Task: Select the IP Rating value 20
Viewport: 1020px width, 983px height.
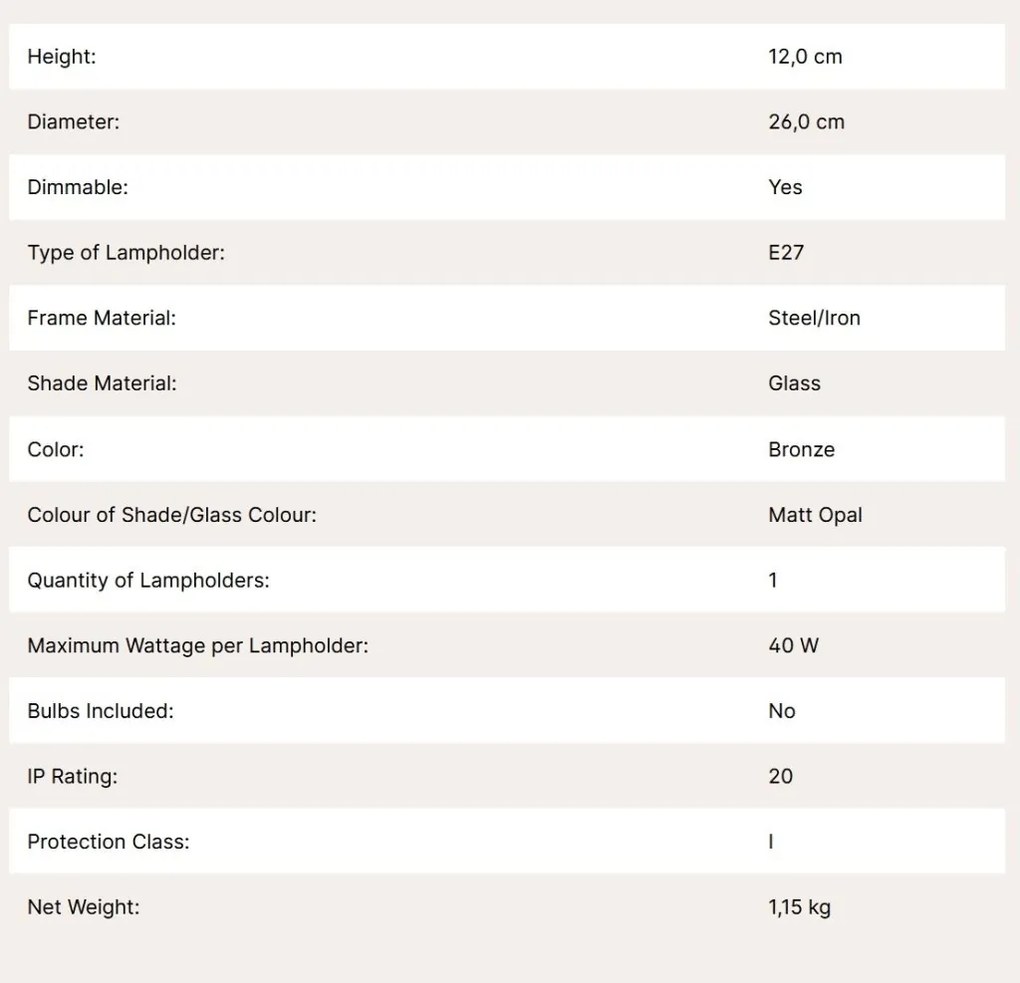Action: coord(781,776)
